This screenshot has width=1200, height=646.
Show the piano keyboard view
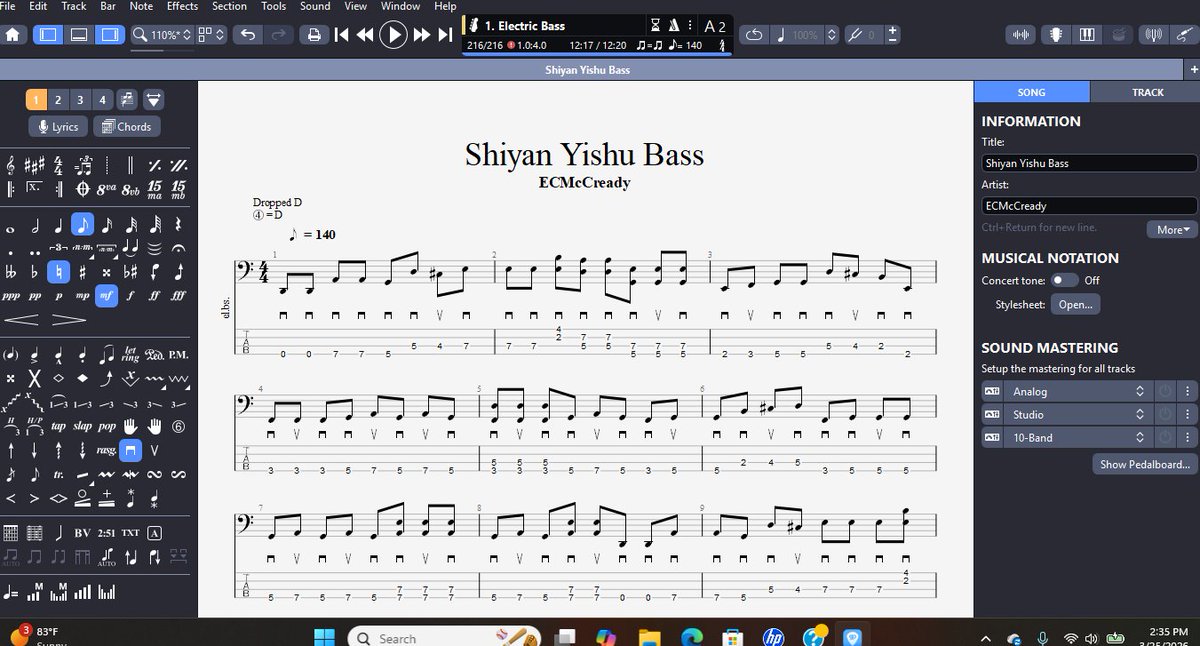pyautogui.click(x=1088, y=35)
